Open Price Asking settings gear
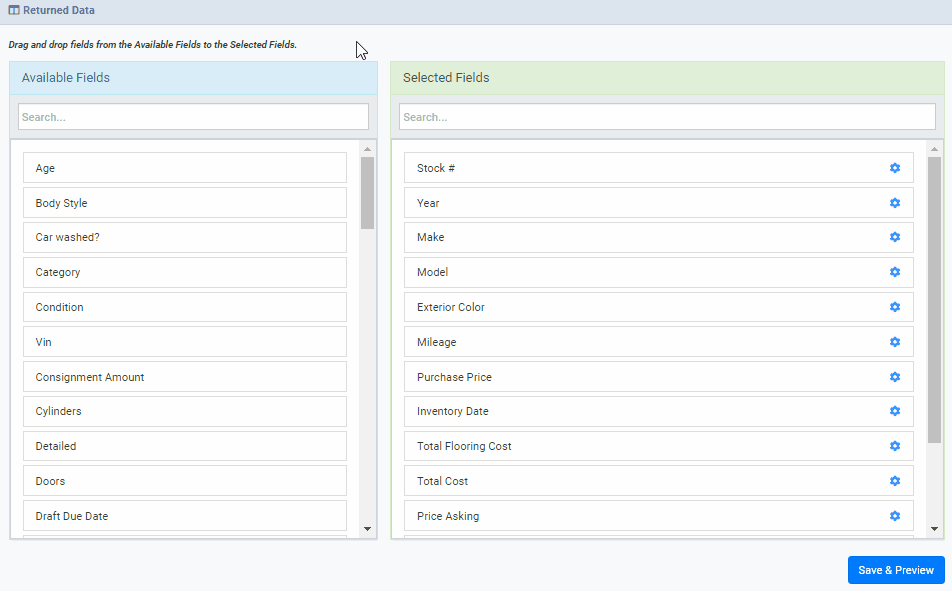 pos(895,516)
